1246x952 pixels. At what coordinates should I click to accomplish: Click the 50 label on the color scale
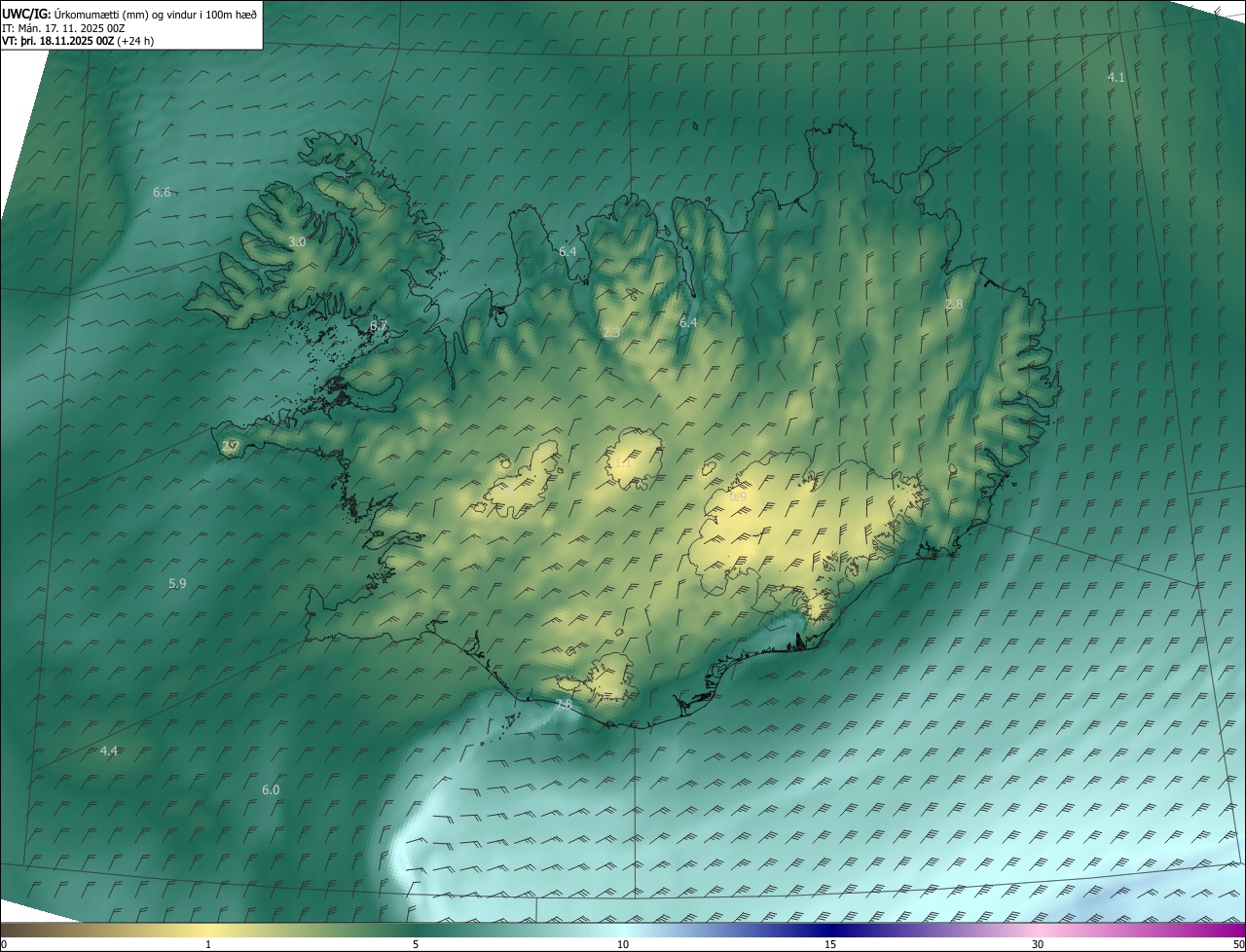(x=1237, y=944)
